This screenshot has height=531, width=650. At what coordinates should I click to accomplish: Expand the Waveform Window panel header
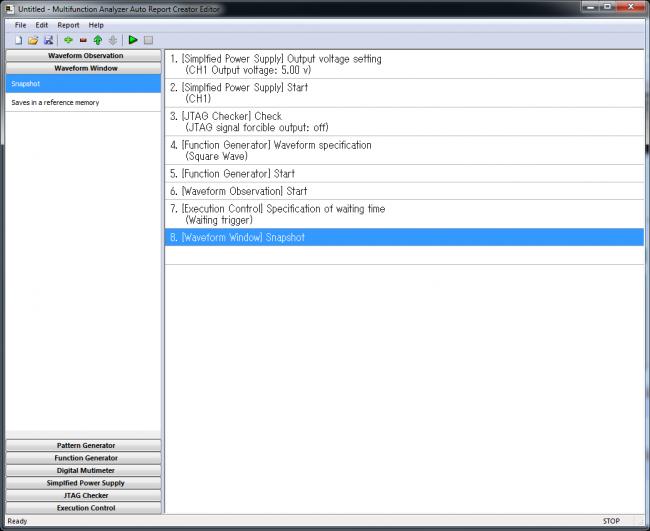(x=84, y=68)
